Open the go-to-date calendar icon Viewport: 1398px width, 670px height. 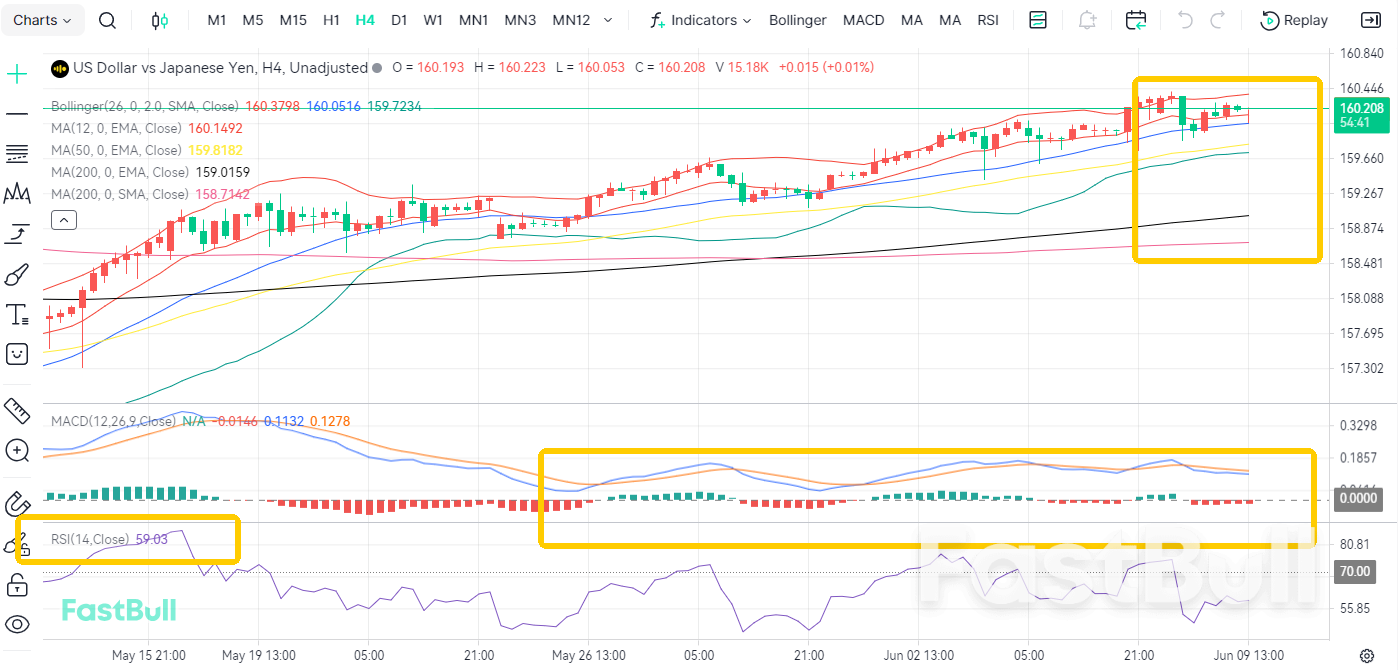pos(1136,20)
